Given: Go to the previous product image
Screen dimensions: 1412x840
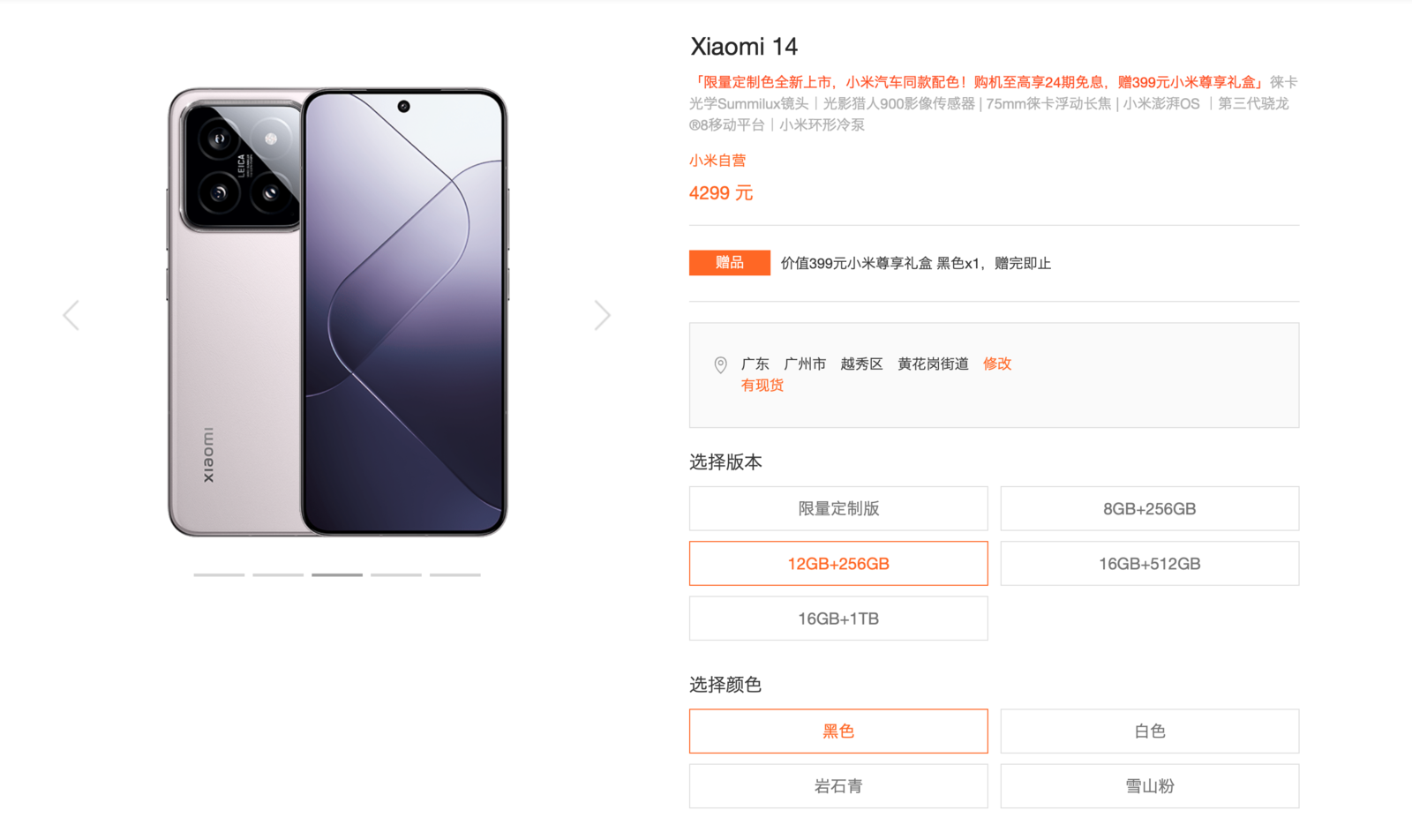Looking at the screenshot, I should tap(71, 315).
